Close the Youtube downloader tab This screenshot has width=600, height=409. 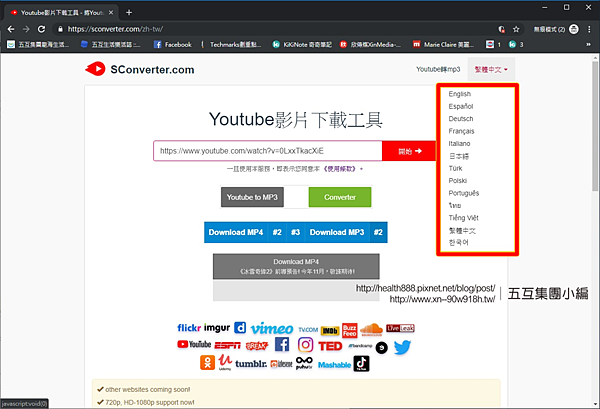pos(111,13)
